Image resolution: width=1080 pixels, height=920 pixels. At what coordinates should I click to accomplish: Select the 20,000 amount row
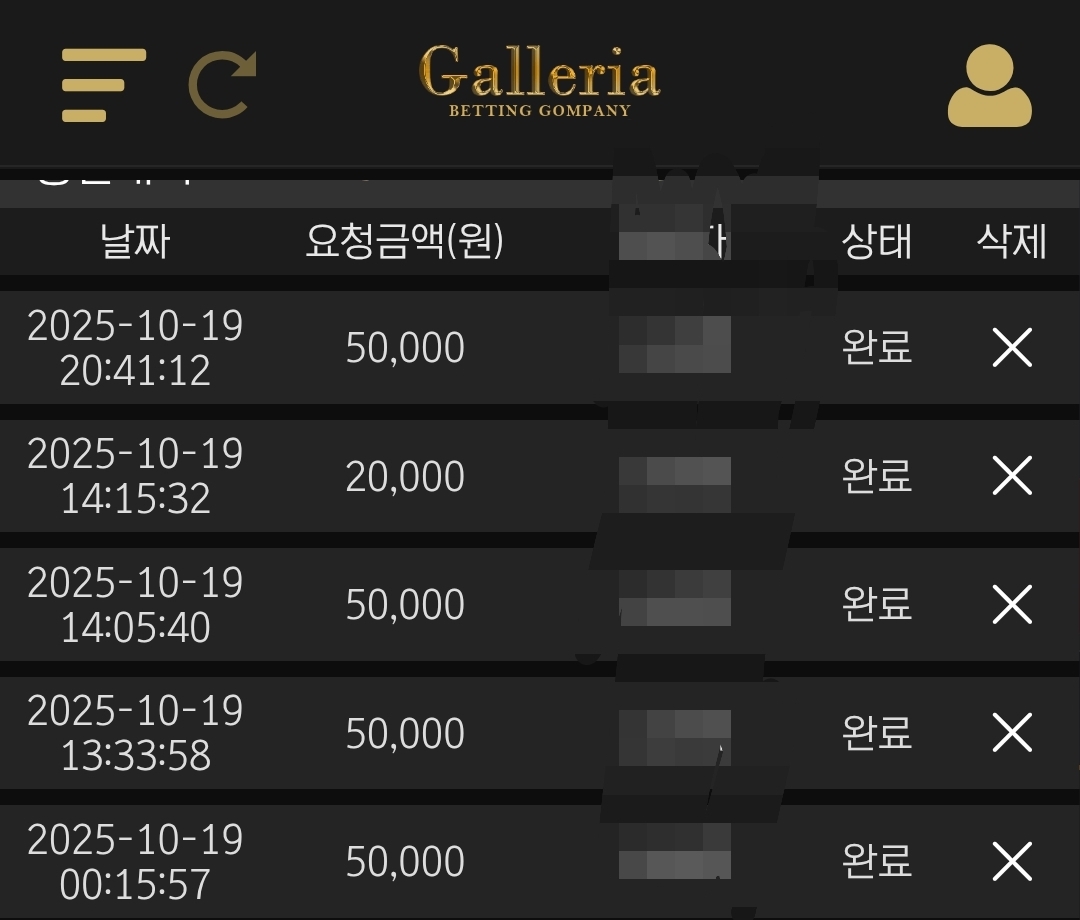405,477
